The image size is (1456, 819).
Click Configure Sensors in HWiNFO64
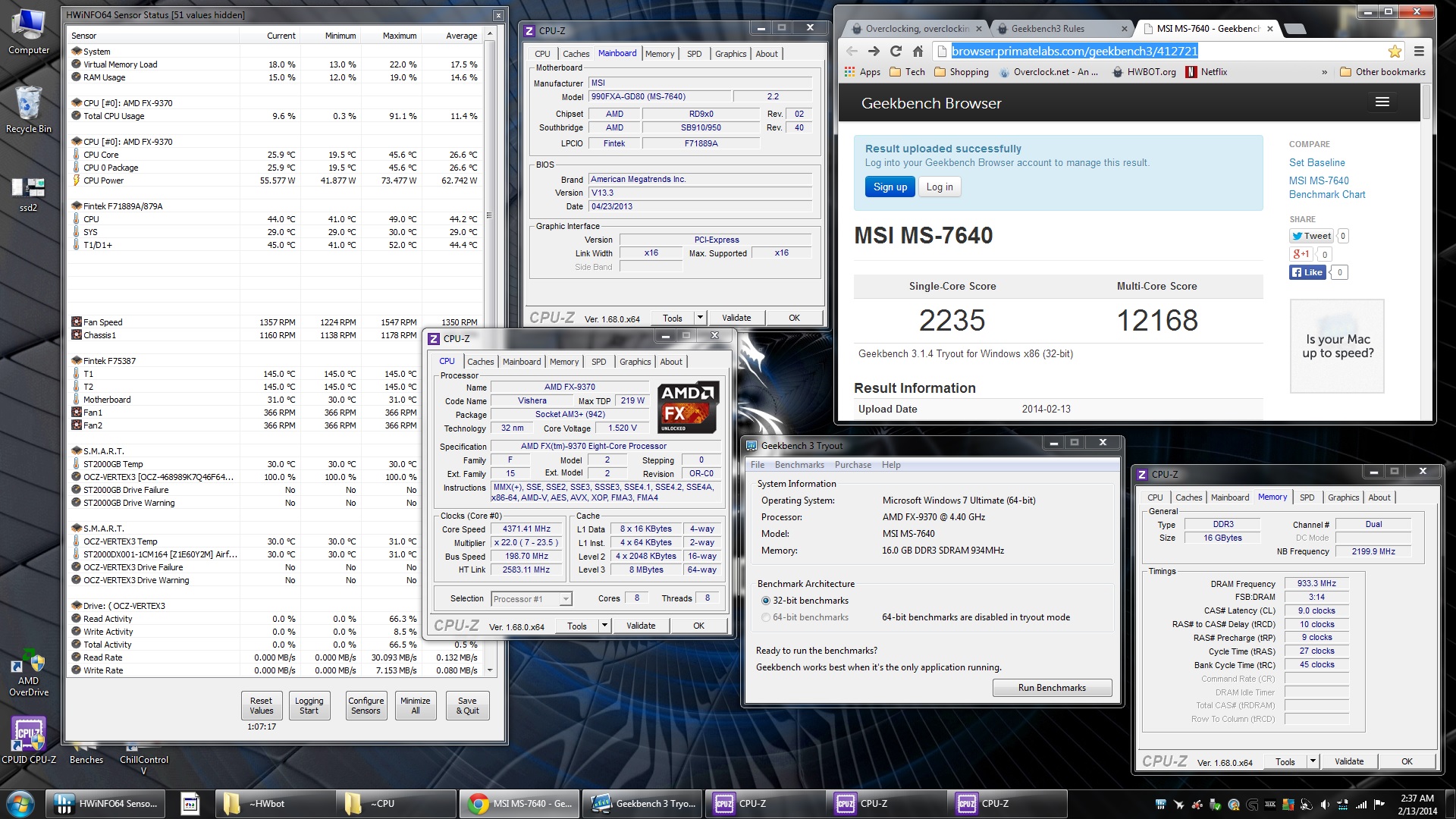pos(366,705)
